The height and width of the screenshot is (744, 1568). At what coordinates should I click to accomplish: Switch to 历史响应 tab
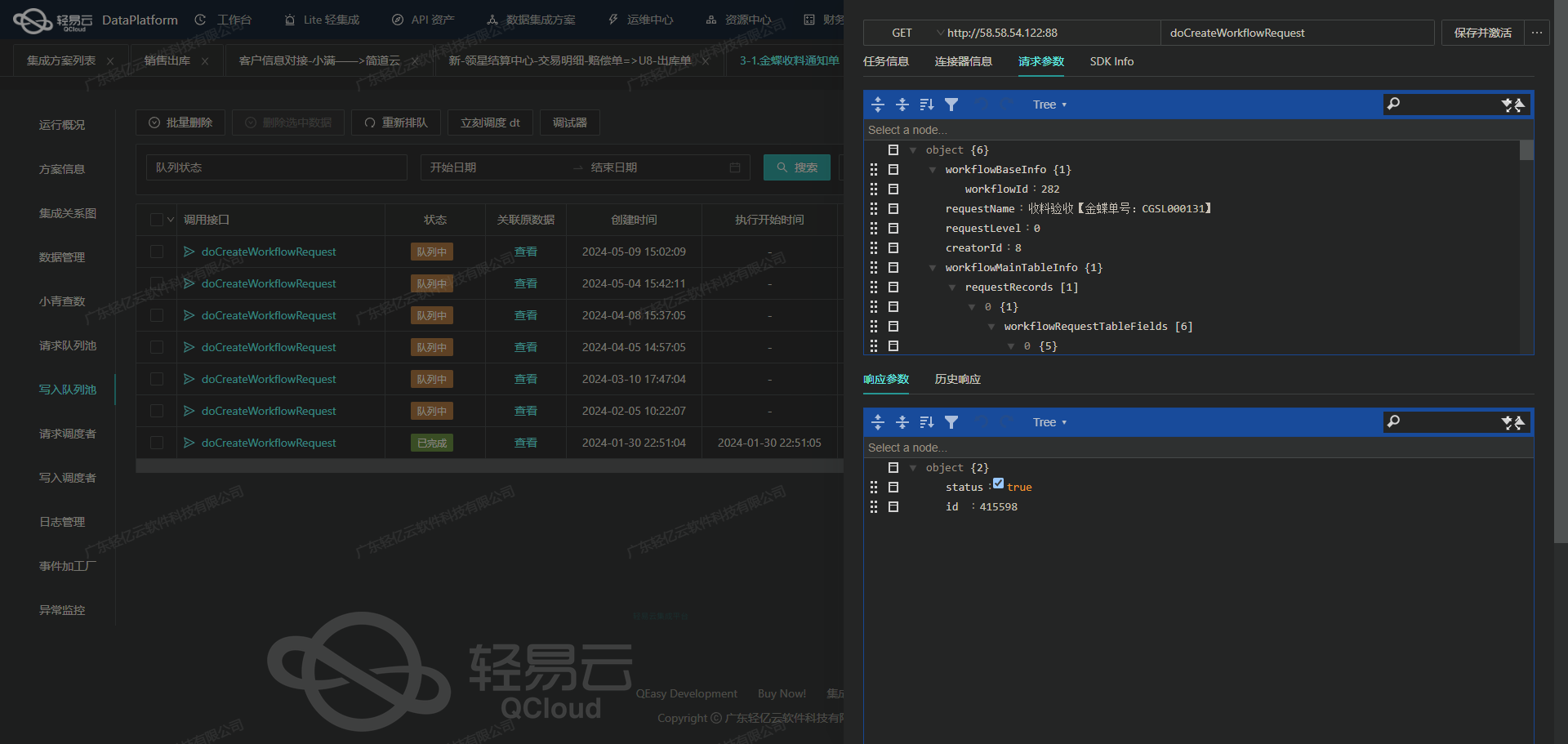[x=958, y=379]
